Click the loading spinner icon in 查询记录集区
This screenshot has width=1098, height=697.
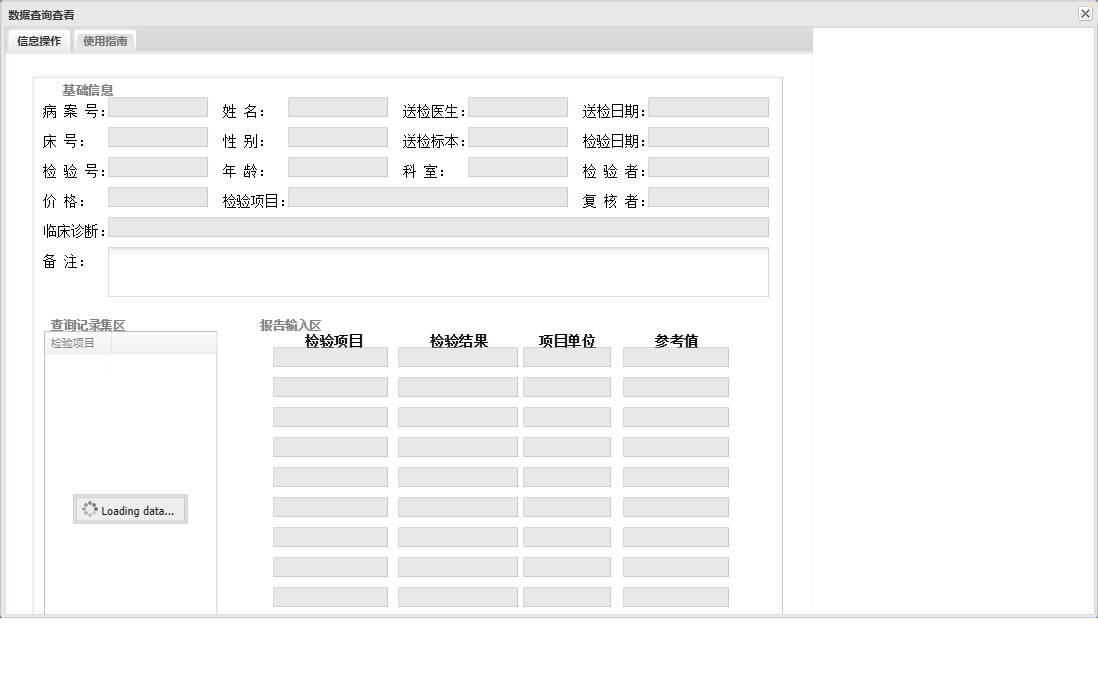pos(88,508)
